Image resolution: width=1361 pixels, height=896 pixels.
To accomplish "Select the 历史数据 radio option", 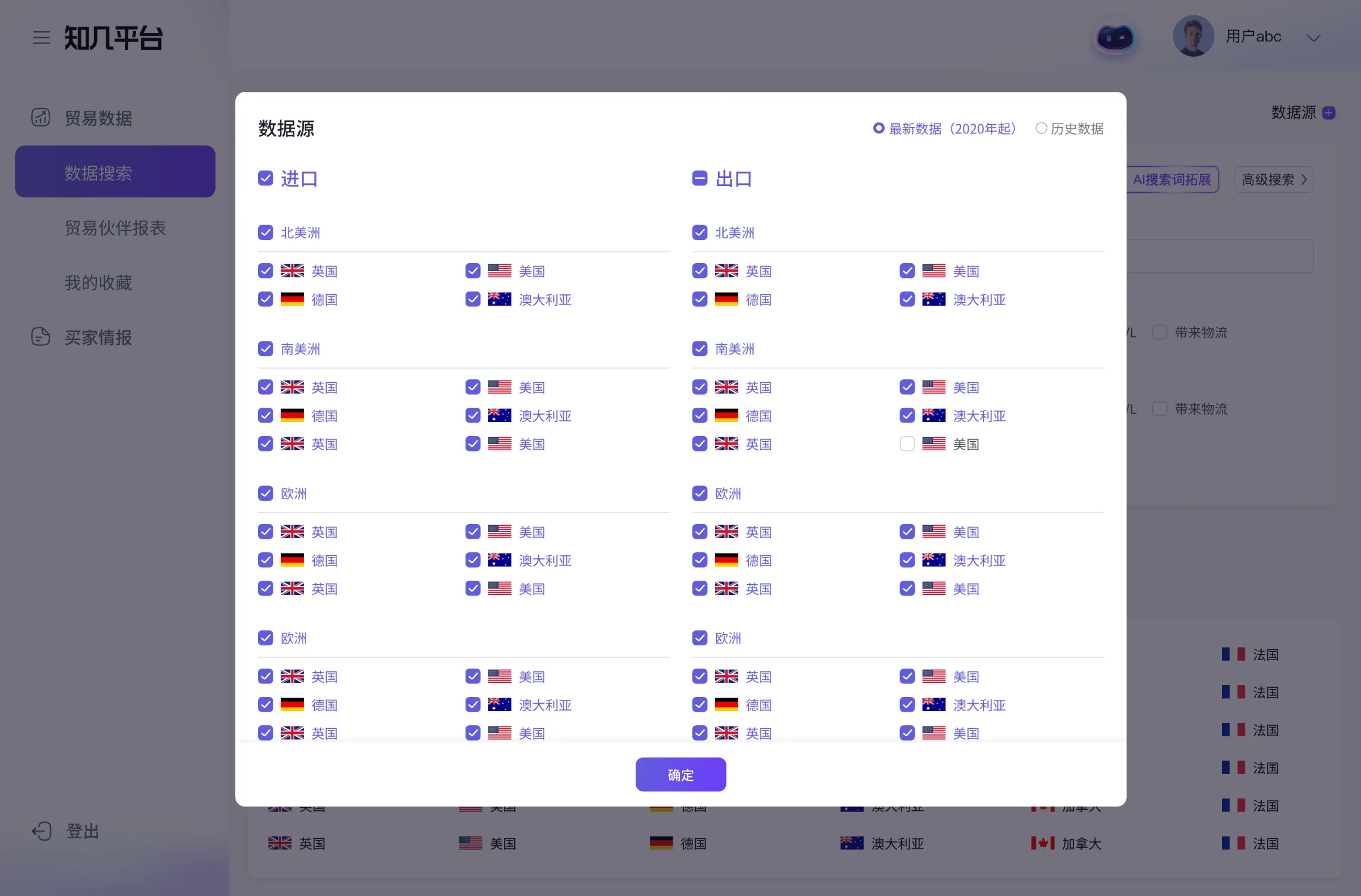I will (x=1041, y=128).
